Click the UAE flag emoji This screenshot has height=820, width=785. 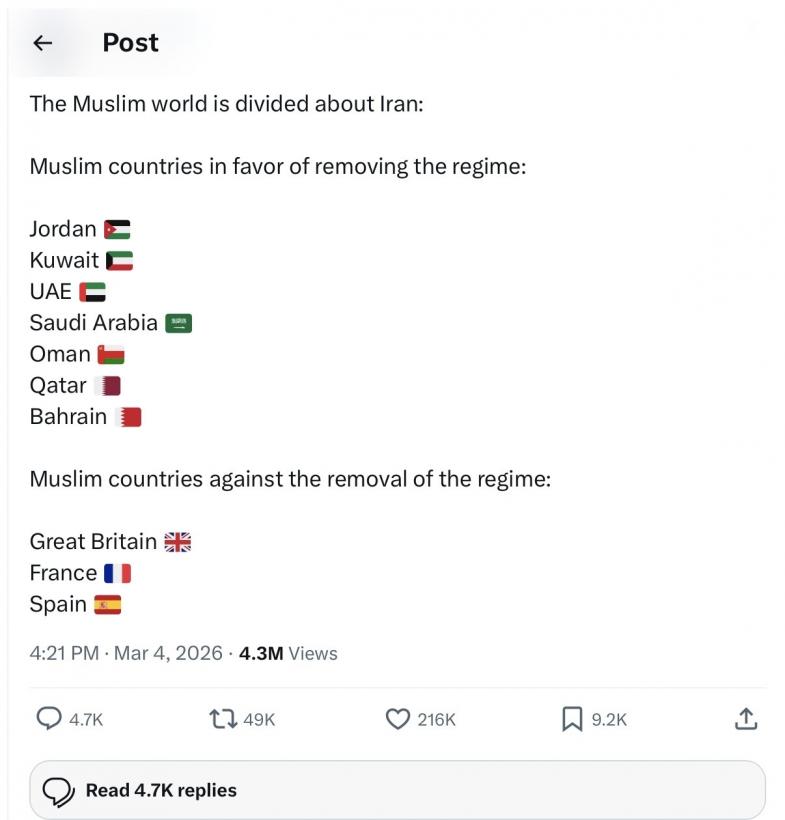pos(92,292)
